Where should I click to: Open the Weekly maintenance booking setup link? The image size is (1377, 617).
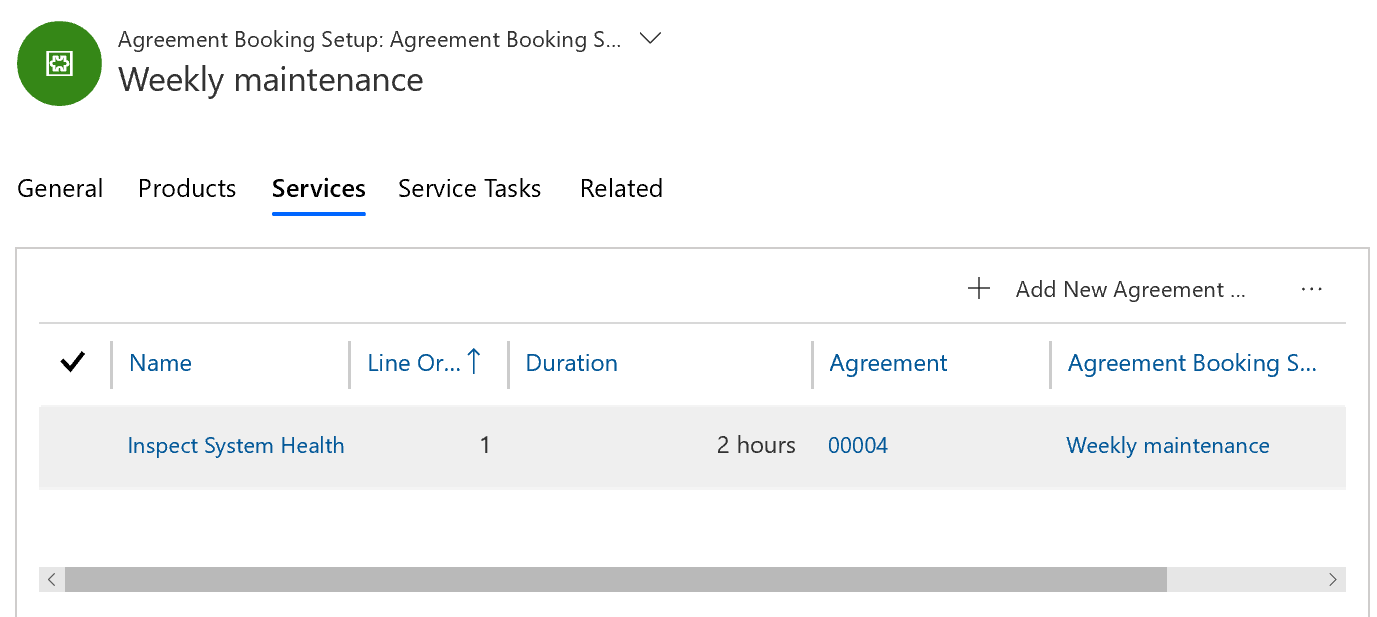pyautogui.click(x=1168, y=445)
